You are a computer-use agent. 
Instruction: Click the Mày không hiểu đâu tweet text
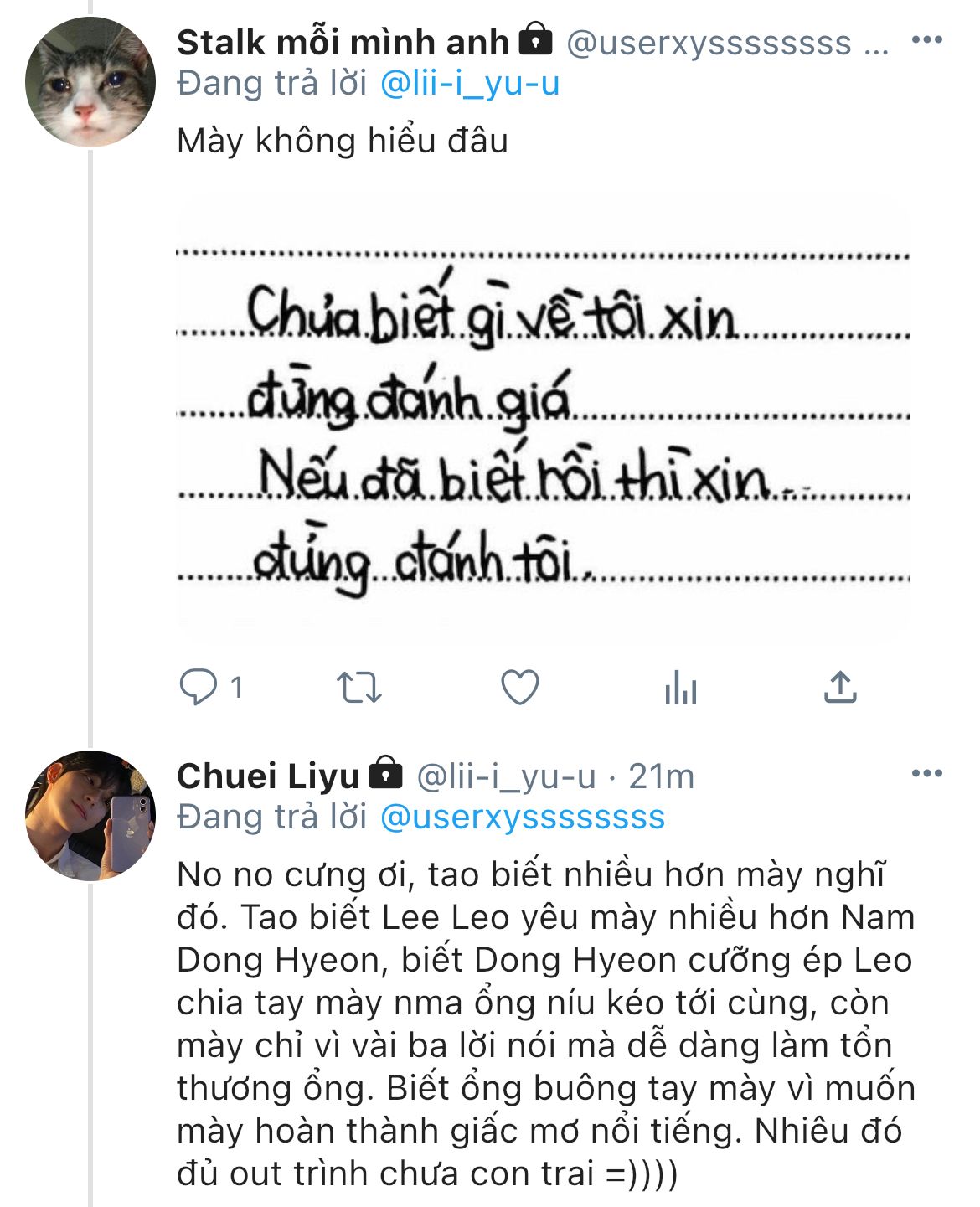[343, 141]
